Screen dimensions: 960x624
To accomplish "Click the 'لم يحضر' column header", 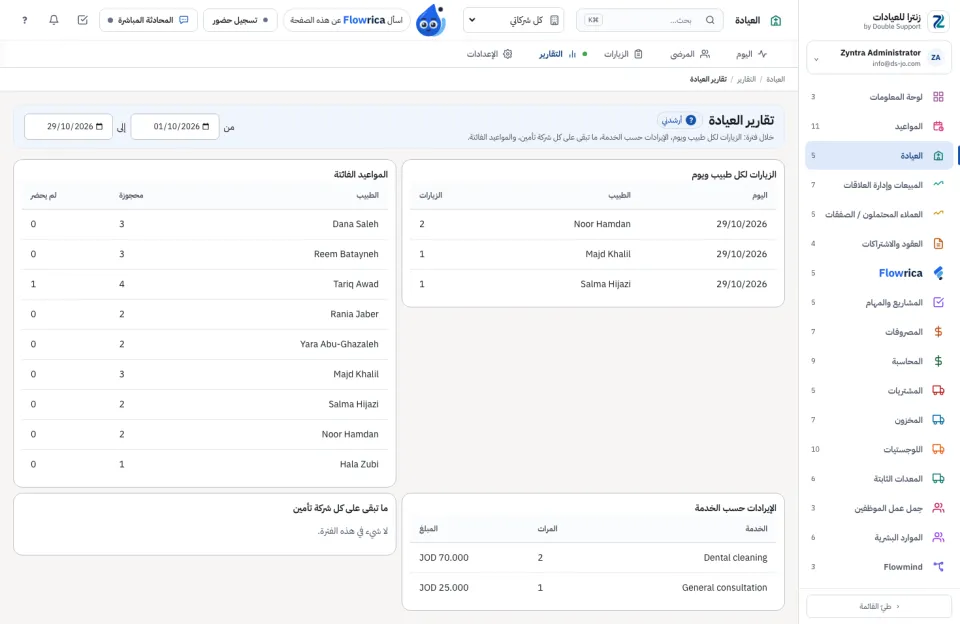I will [43, 195].
